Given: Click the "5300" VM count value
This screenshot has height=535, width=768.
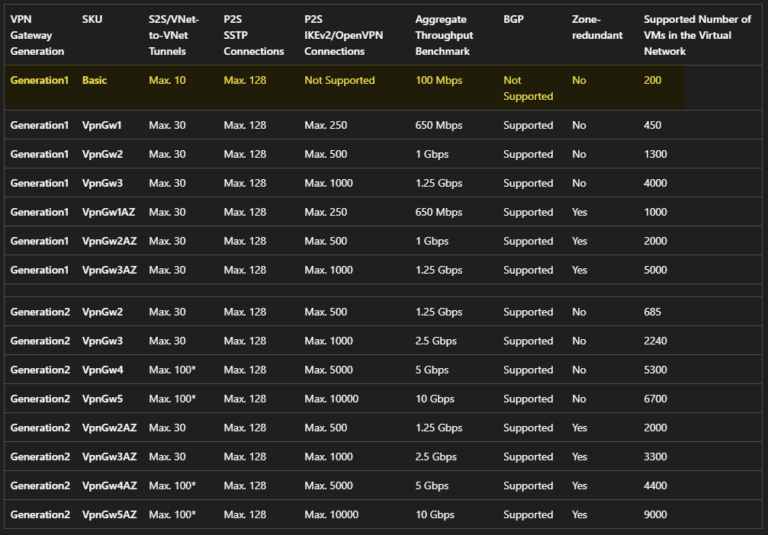Looking at the screenshot, I should 655,370.
